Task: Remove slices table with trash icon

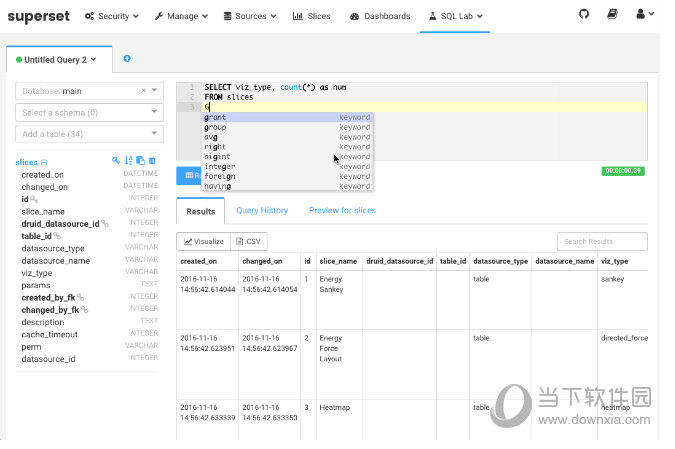Action: 152,161
